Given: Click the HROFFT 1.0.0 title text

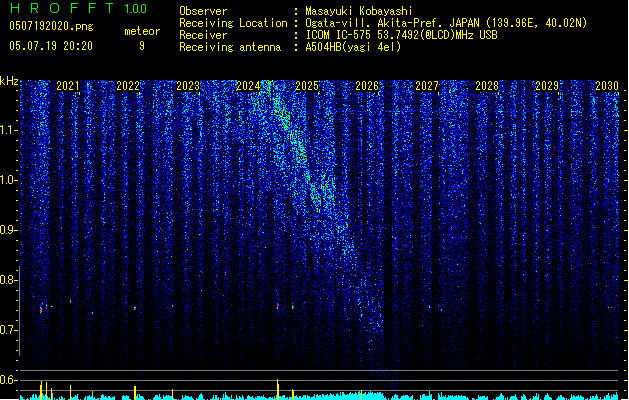Looking at the screenshot, I should click(x=78, y=8).
